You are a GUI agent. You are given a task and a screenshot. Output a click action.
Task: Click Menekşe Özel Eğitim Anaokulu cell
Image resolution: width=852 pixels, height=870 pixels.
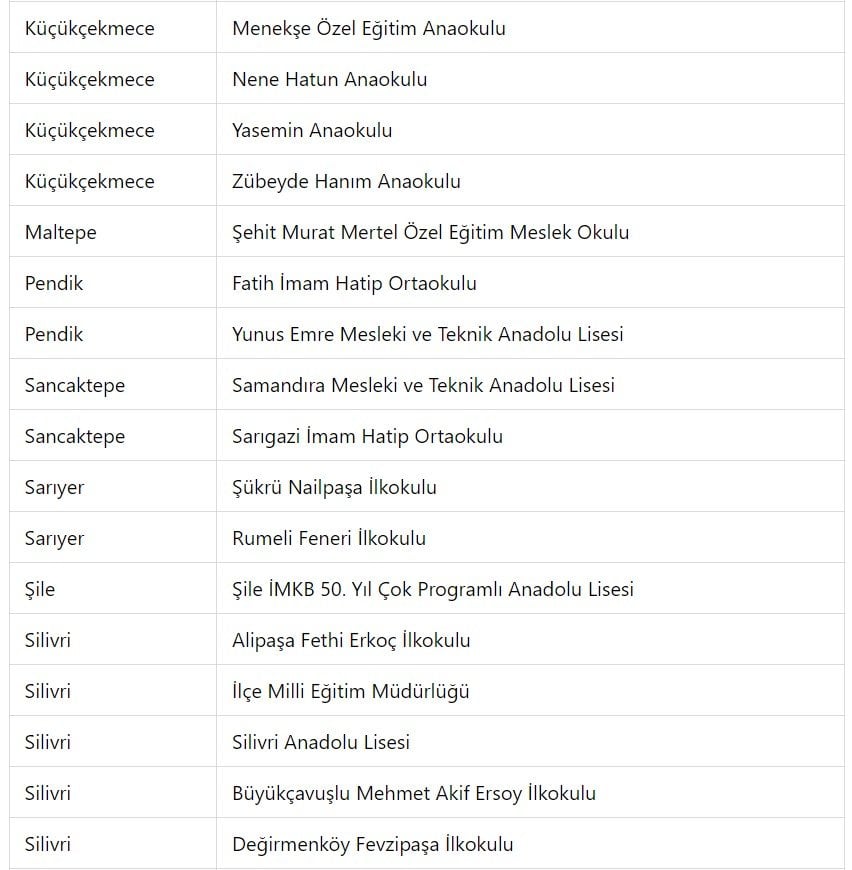[368, 29]
